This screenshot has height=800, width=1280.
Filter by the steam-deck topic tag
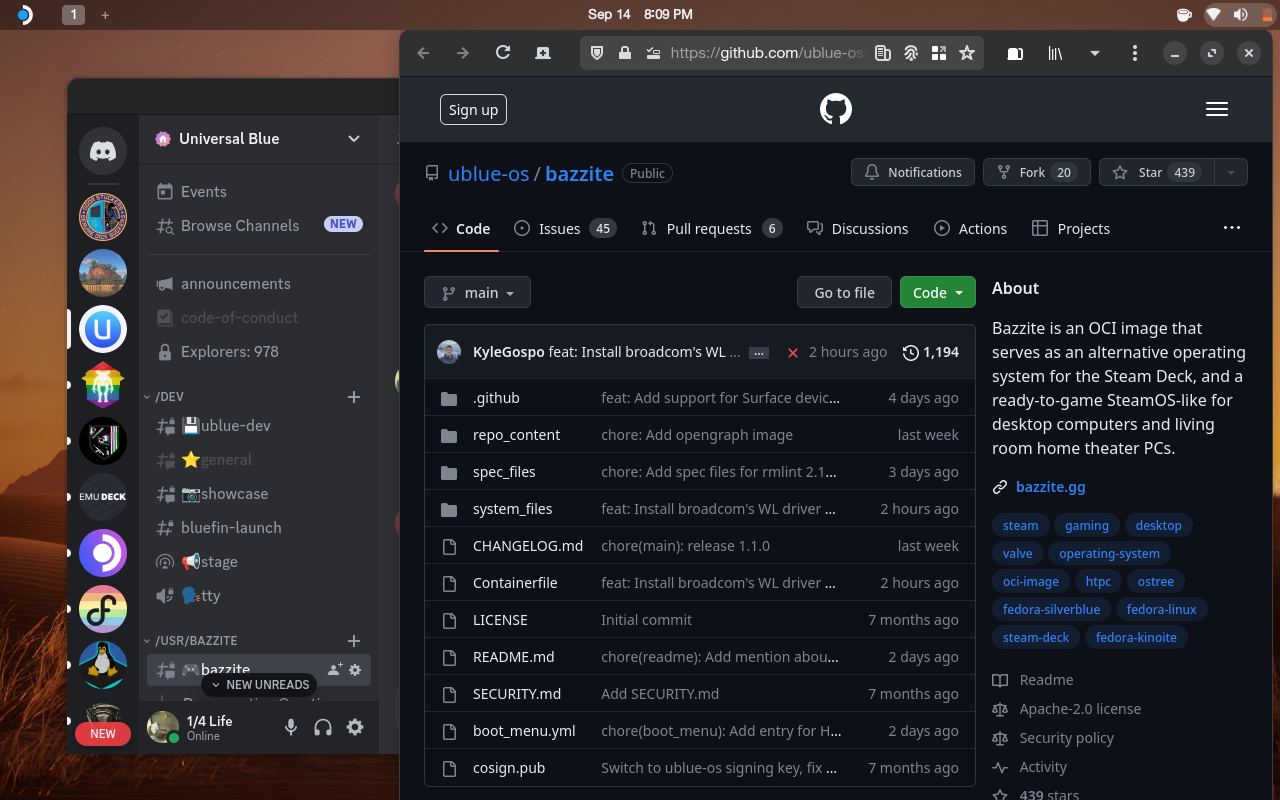point(1036,637)
